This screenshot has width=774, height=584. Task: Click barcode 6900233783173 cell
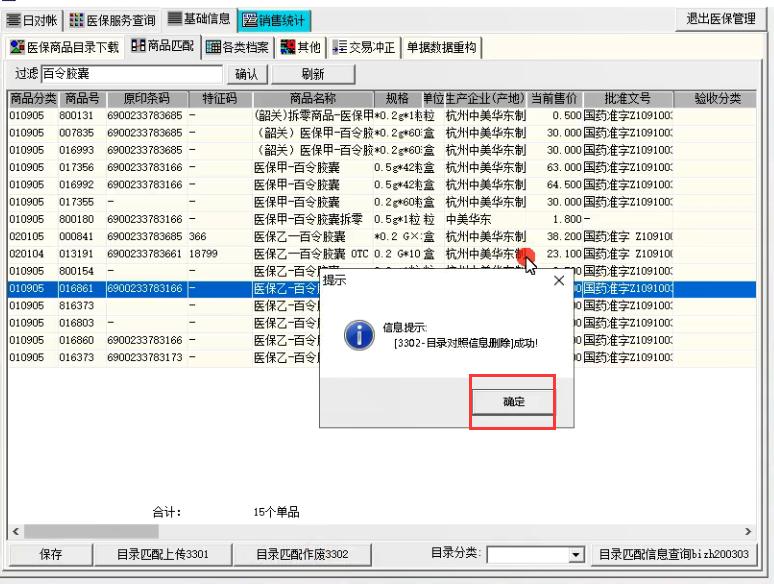pos(145,357)
